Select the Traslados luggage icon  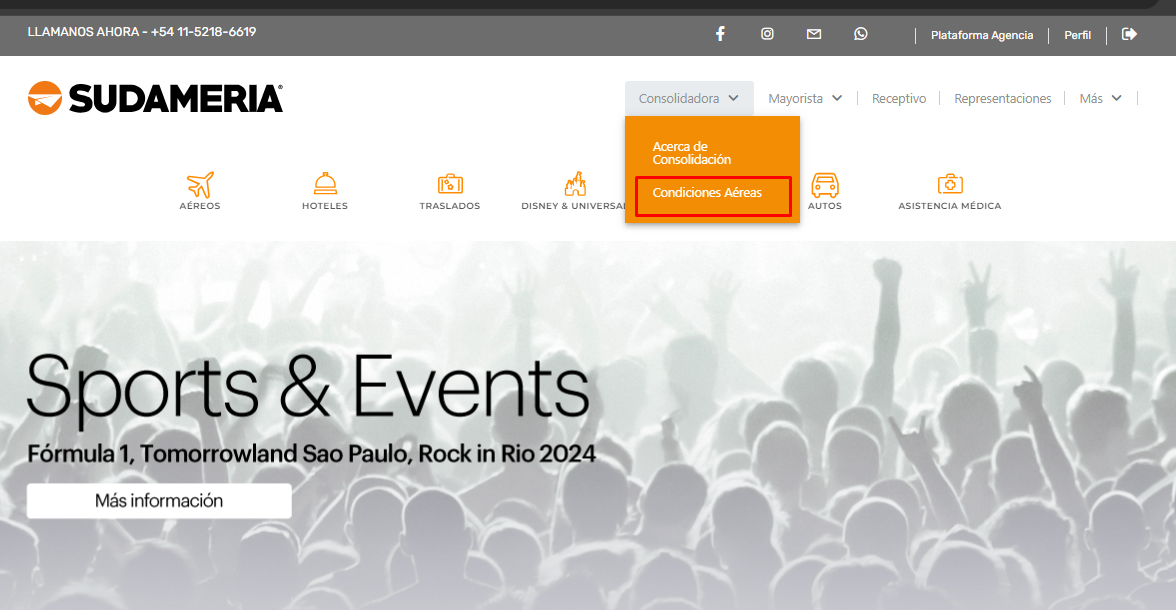click(450, 185)
